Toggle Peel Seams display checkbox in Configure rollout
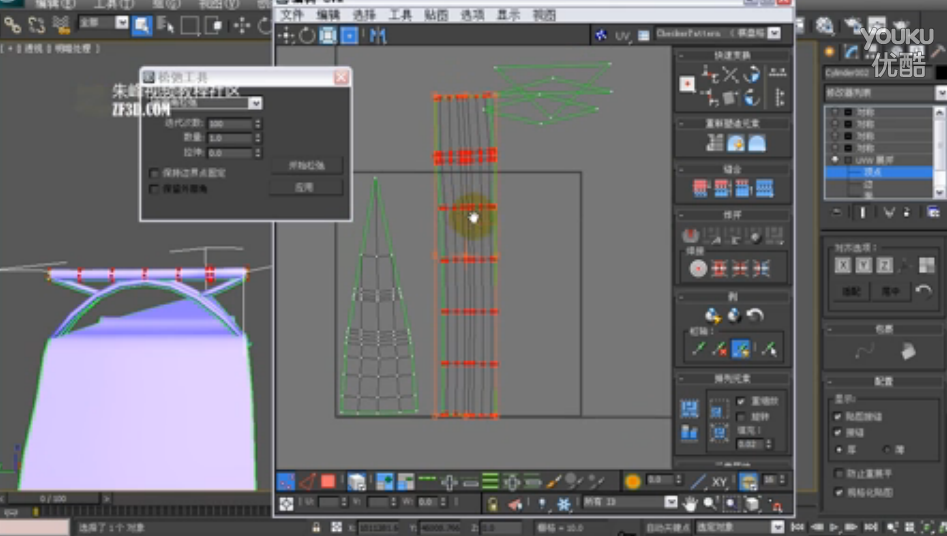Viewport: 947px width, 536px height. click(x=838, y=432)
